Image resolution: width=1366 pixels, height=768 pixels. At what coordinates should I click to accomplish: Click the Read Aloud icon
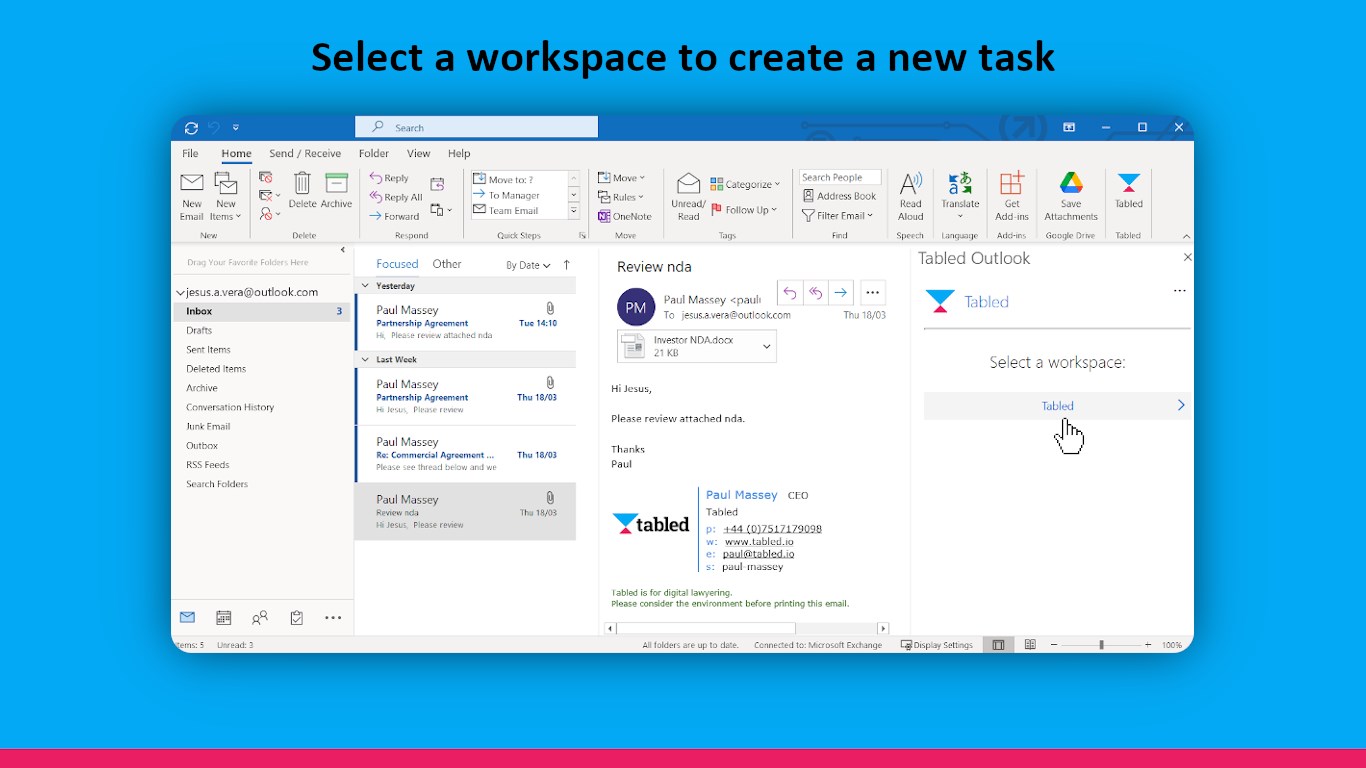click(910, 184)
